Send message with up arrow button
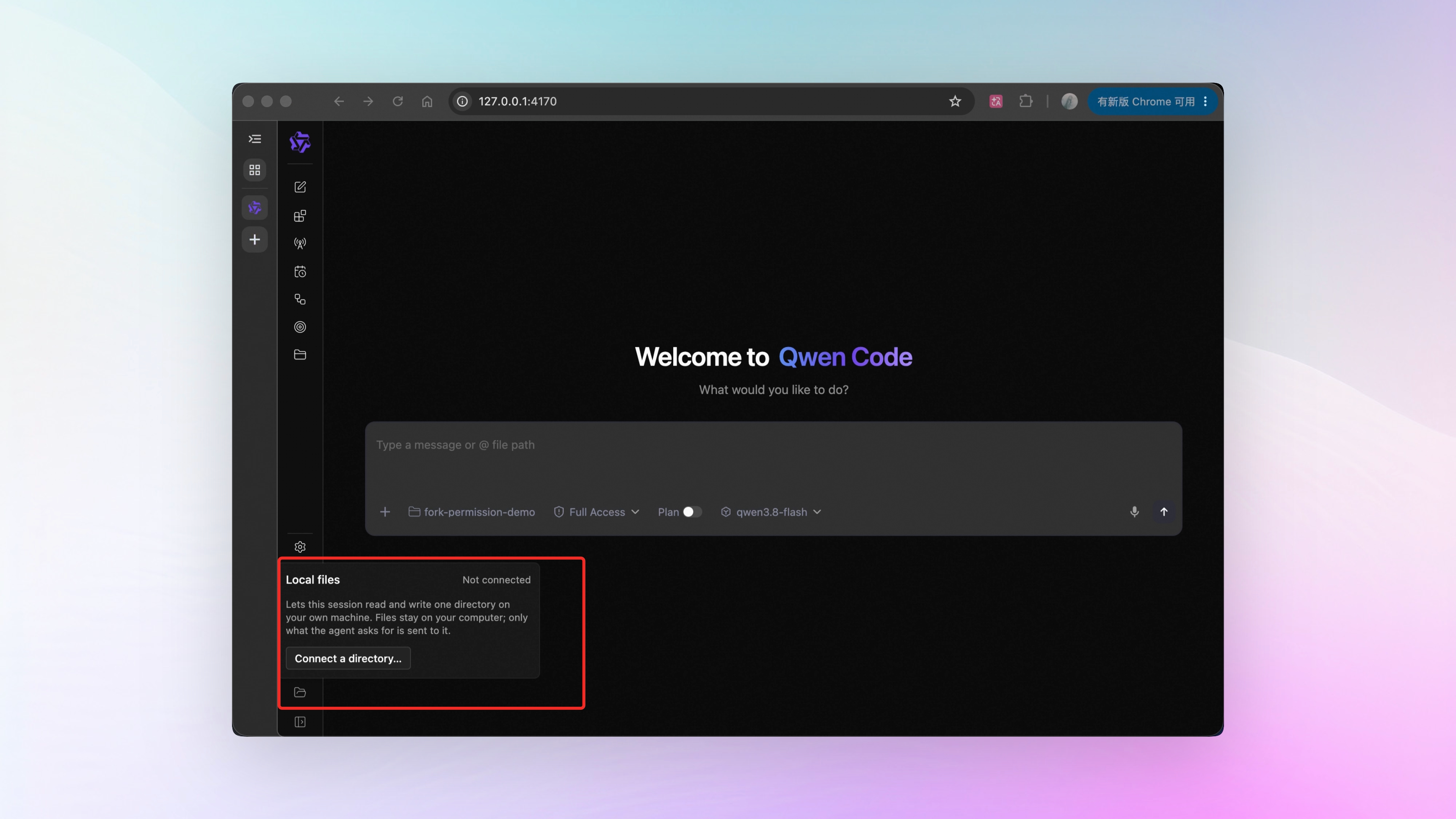 [1164, 512]
